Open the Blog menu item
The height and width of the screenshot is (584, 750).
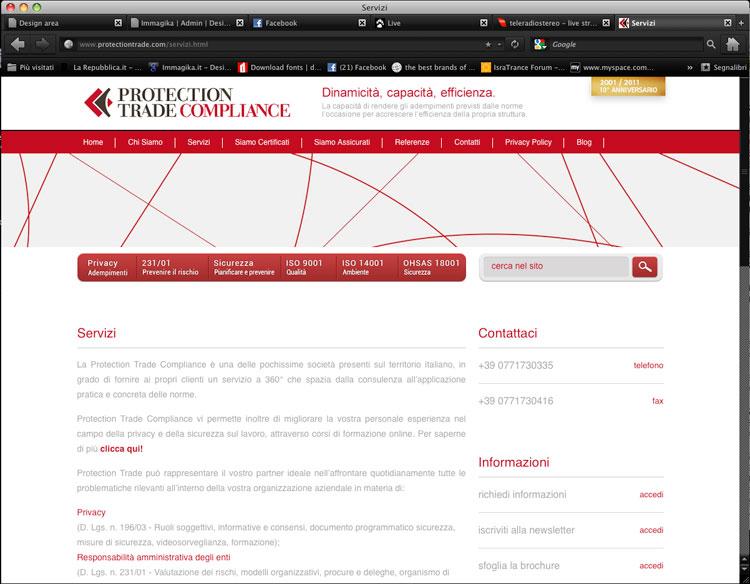pos(584,142)
